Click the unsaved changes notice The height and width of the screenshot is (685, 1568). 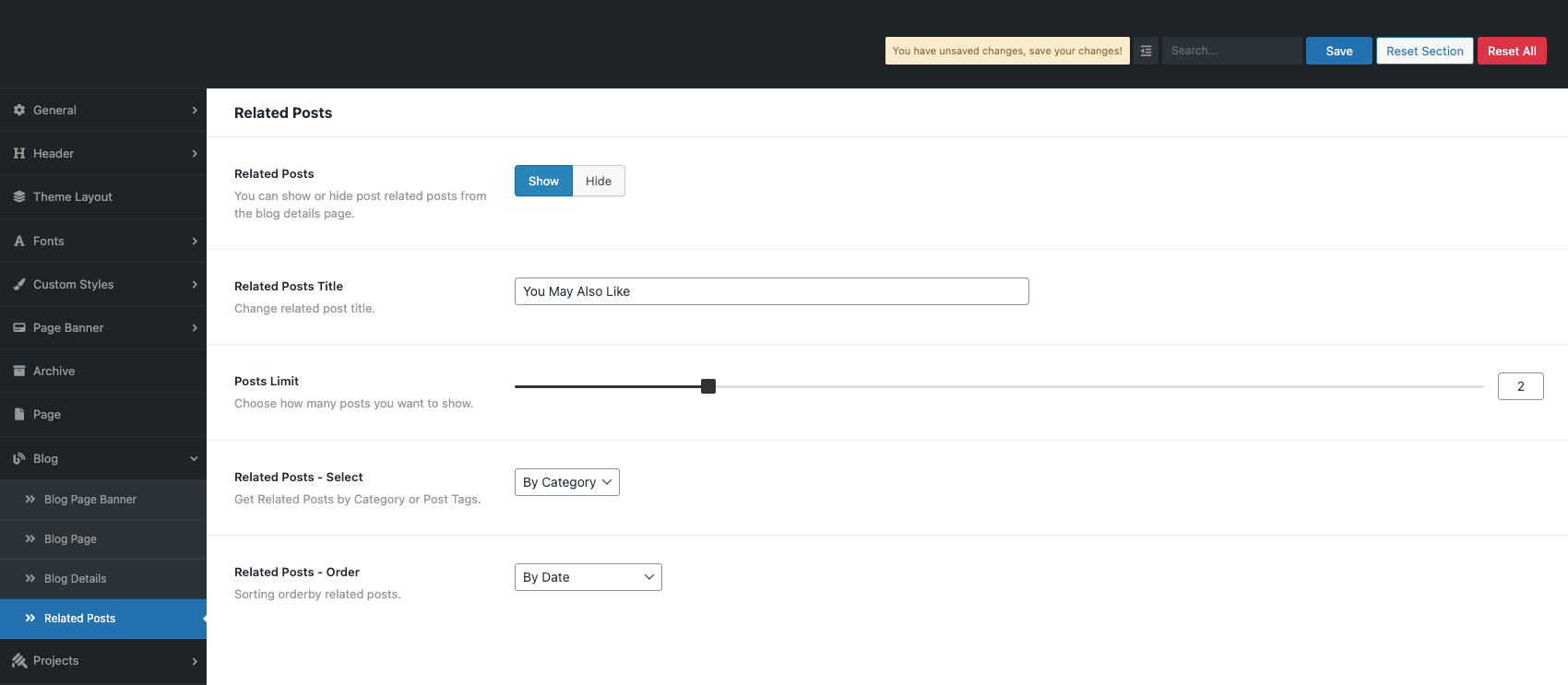point(1007,51)
